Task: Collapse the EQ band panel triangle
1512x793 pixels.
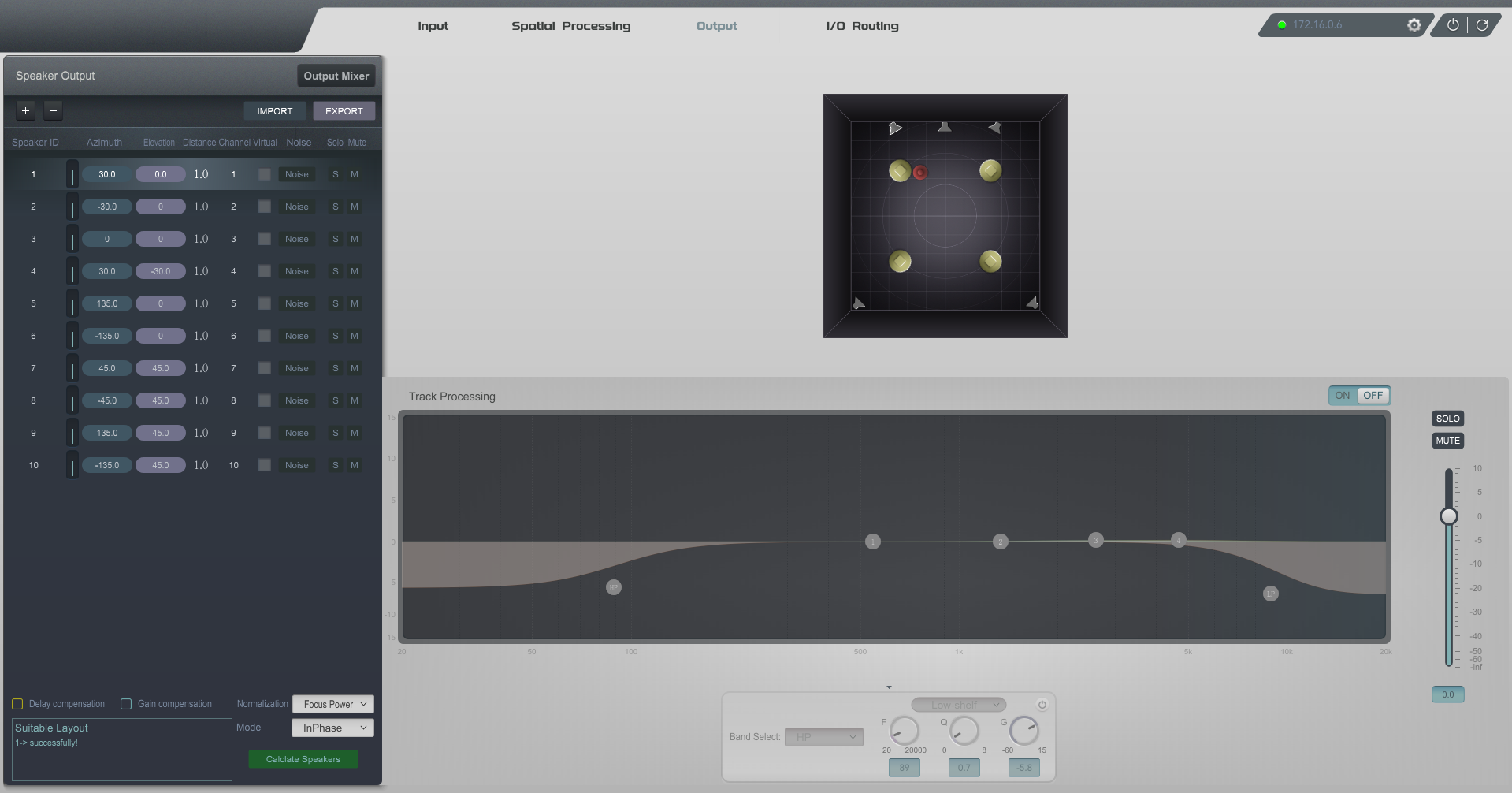Action: tap(889, 687)
